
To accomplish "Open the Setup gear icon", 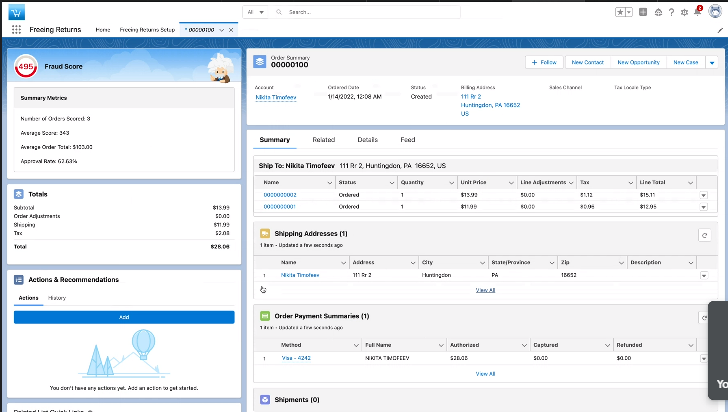I will [x=685, y=12].
